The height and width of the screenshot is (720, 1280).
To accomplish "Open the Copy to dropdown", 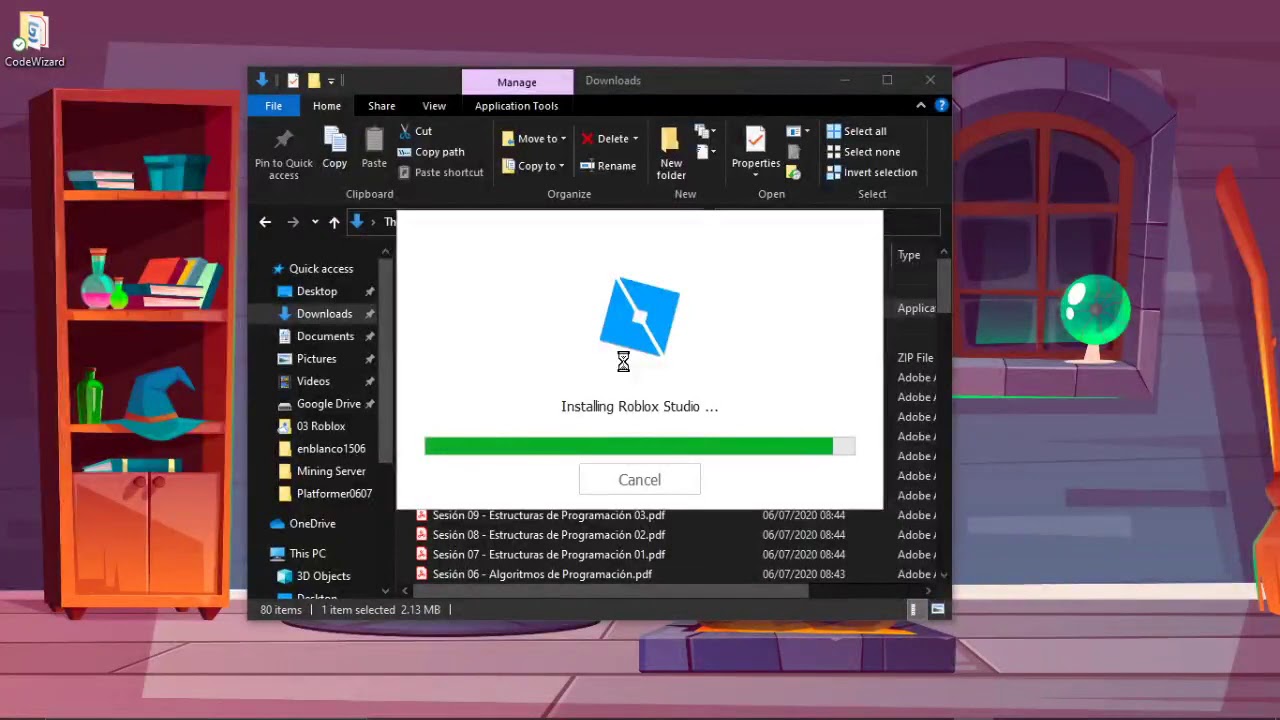I will tap(534, 166).
